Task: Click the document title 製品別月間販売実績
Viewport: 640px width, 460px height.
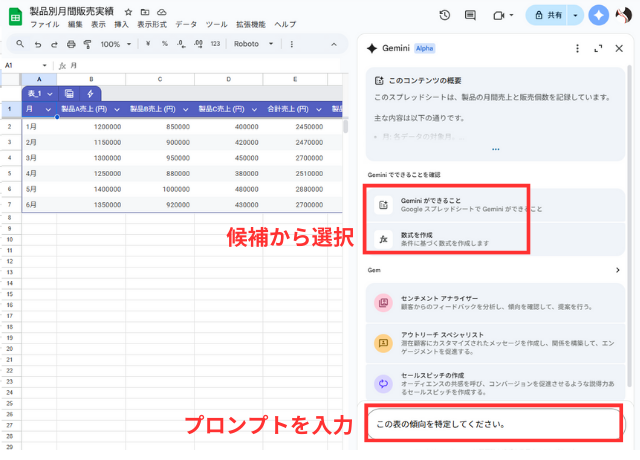Action: click(71, 11)
